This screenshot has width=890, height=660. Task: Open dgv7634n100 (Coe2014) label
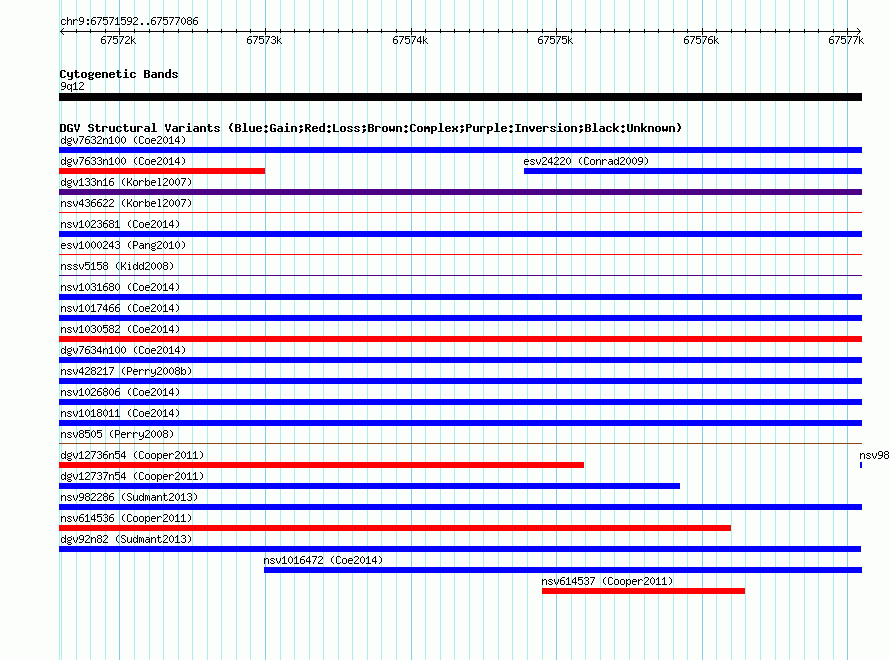coord(123,350)
